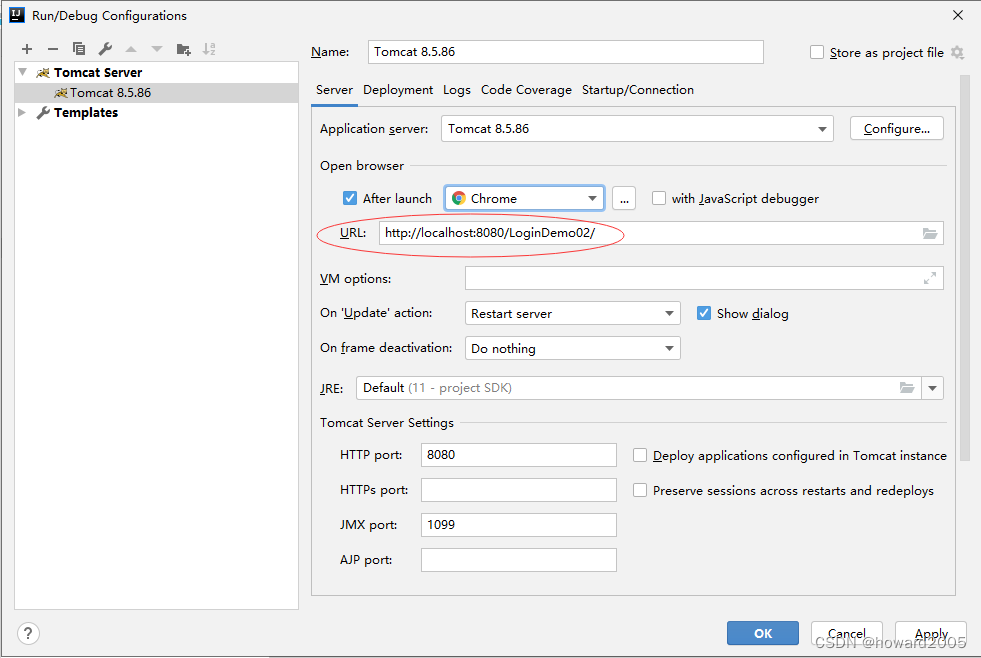Select the Tomcat Server tree item
The image size is (981, 658).
156,73
